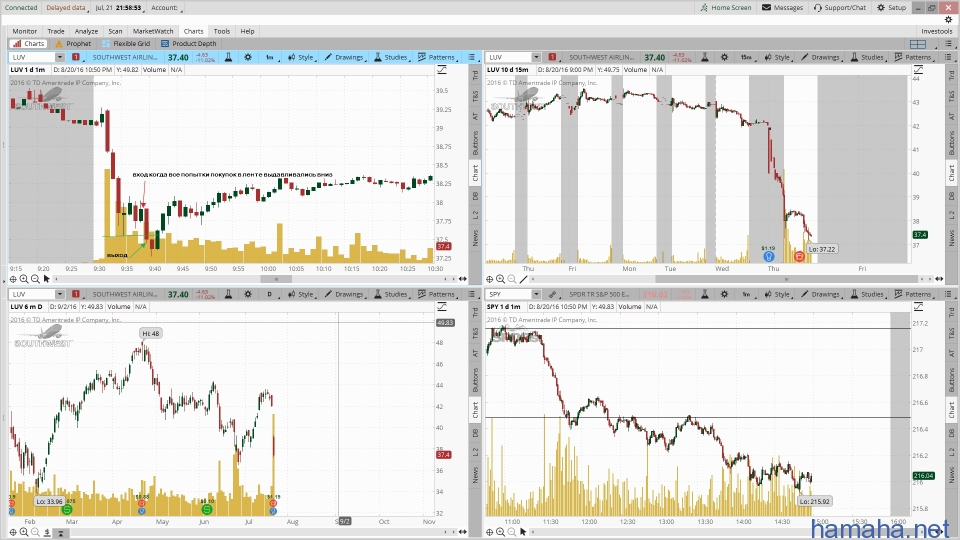Open application settings gear below Setup
The width and height of the screenshot is (960, 540).
[x=948, y=20]
